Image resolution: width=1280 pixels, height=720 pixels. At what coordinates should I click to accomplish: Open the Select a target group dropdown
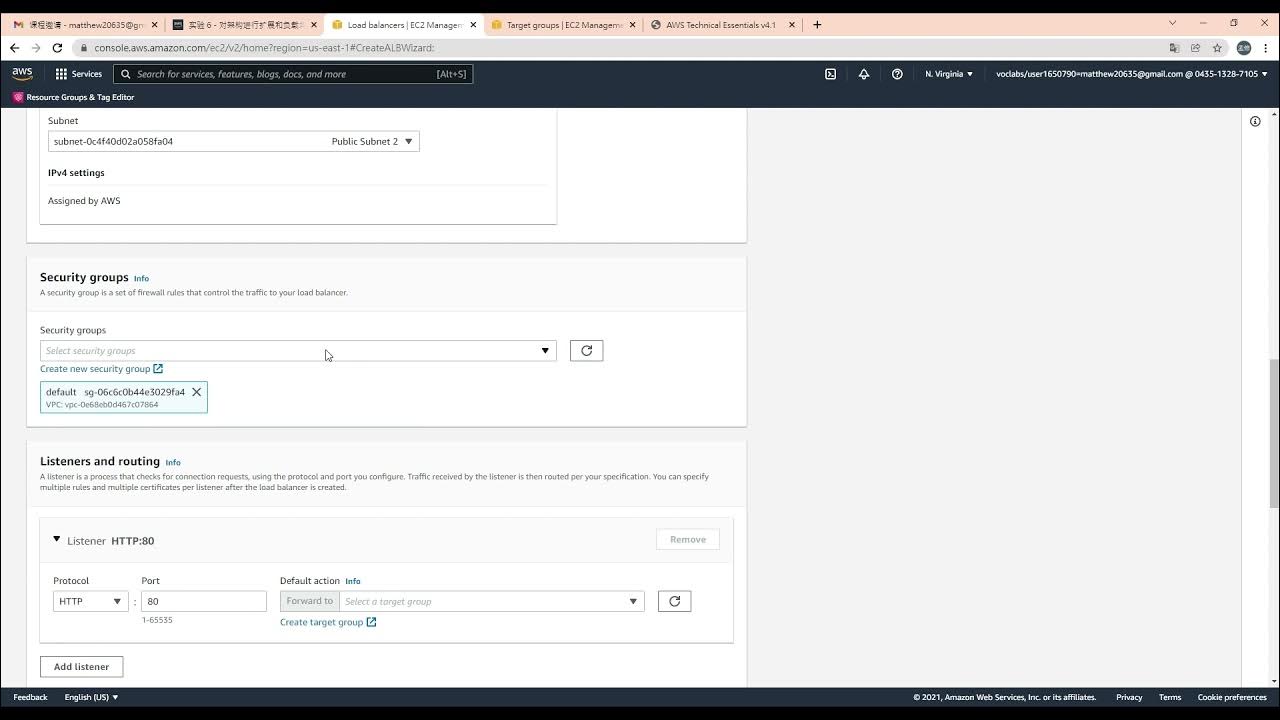point(491,601)
